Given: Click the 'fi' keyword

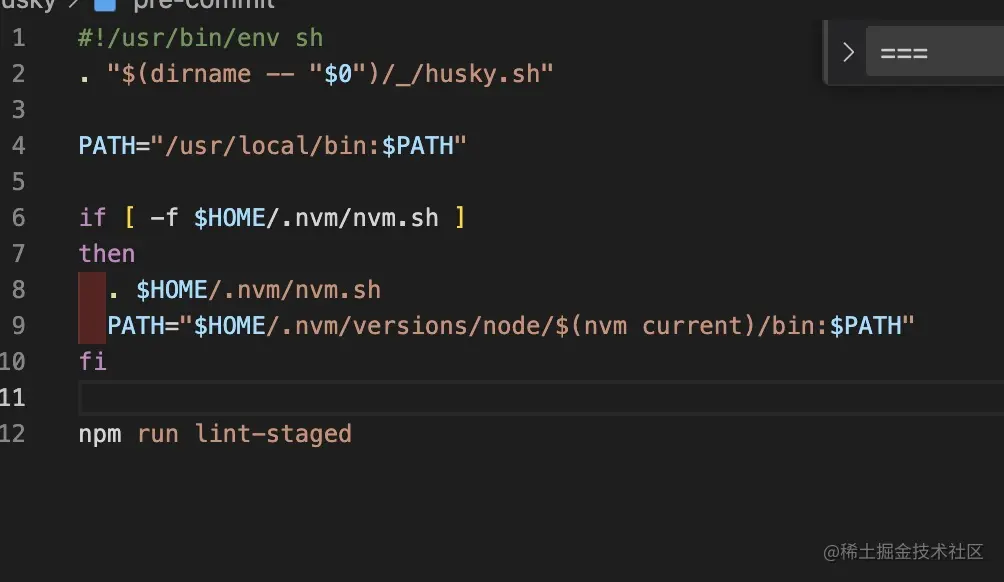Looking at the screenshot, I should pos(92,362).
